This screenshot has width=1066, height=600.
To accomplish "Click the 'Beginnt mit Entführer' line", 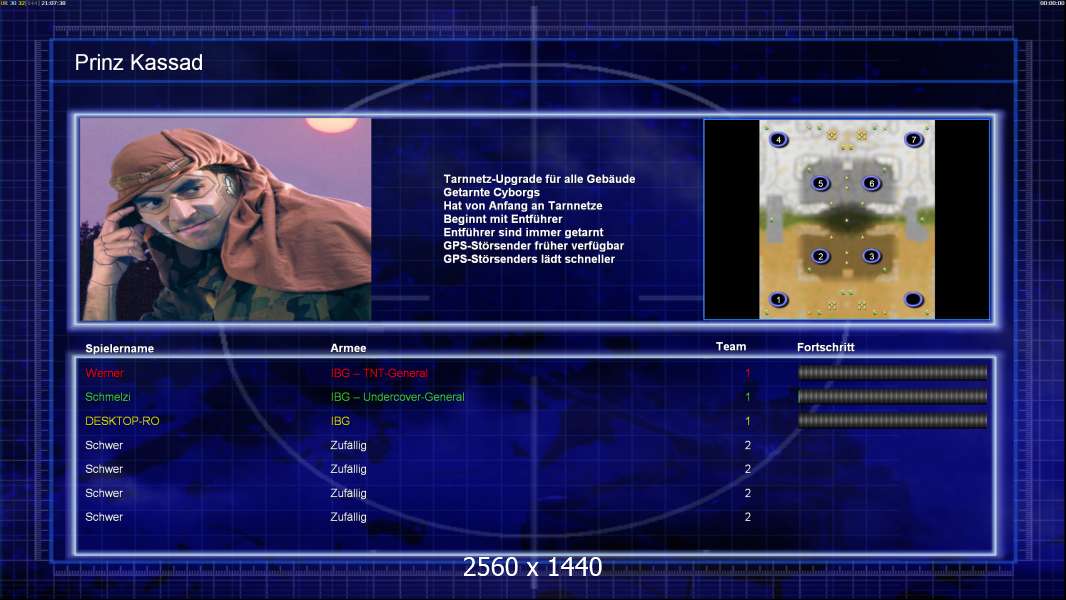I will pyautogui.click(x=503, y=219).
